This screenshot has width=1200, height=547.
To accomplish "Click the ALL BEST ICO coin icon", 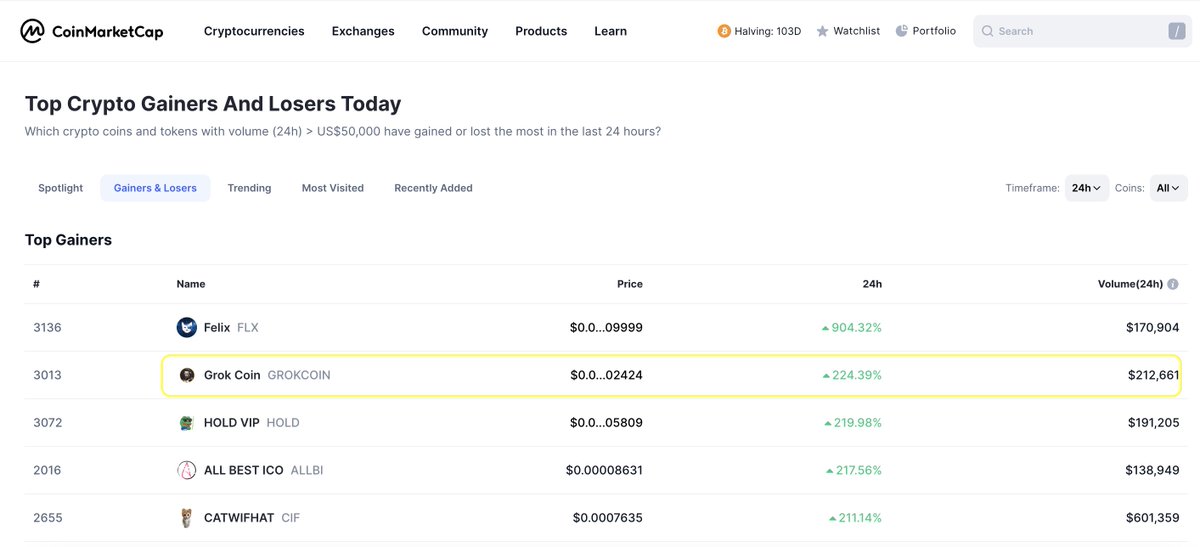I will pos(187,470).
